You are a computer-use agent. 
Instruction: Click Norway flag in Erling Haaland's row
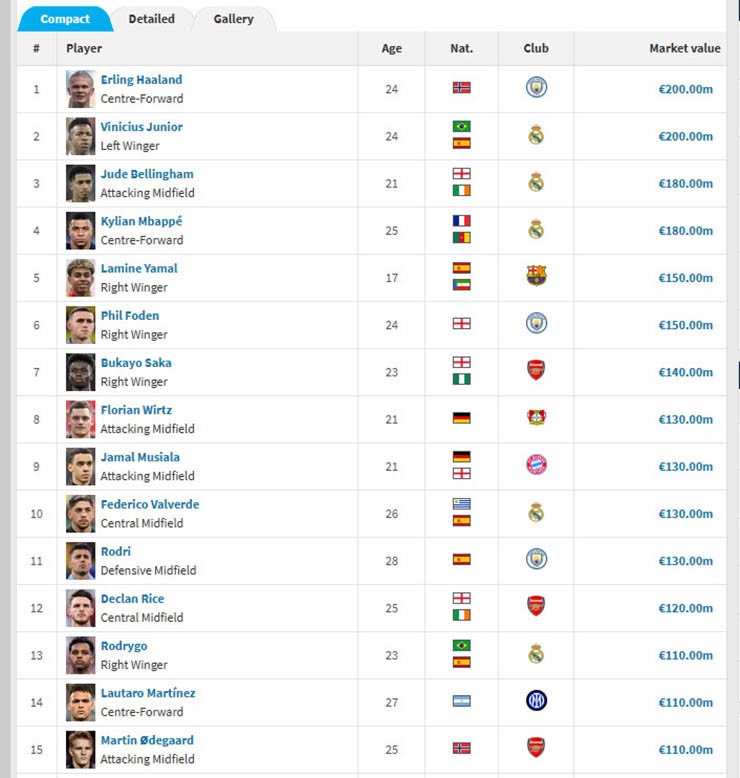[461, 88]
